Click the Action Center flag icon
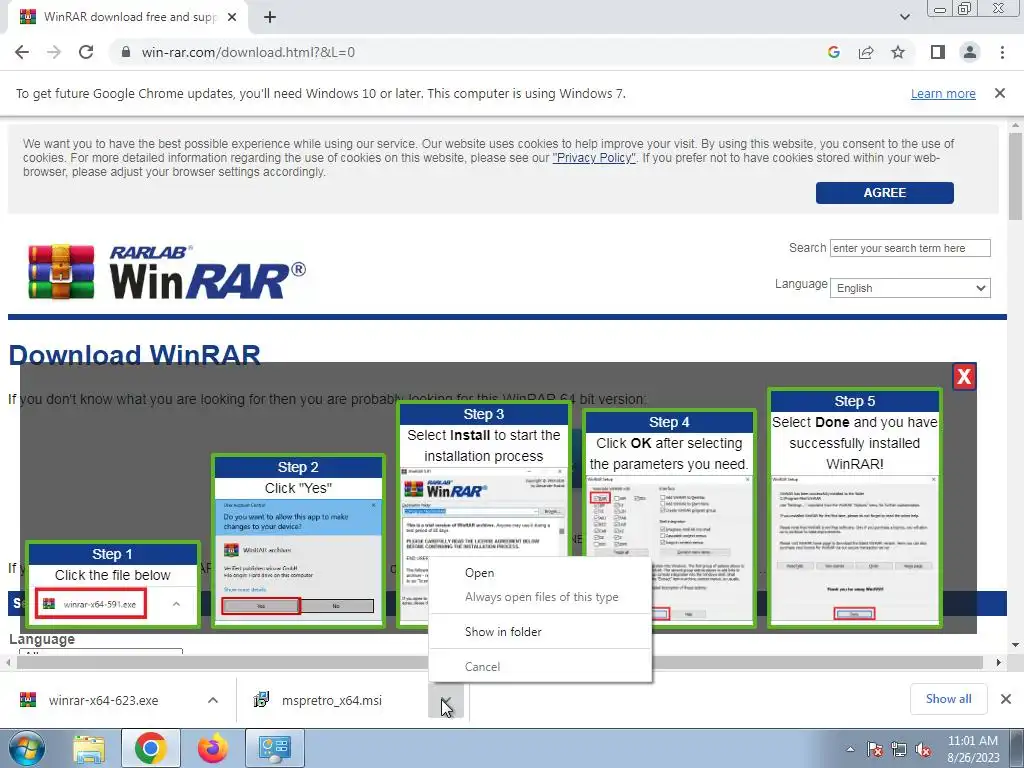This screenshot has width=1024, height=768. coord(875,749)
